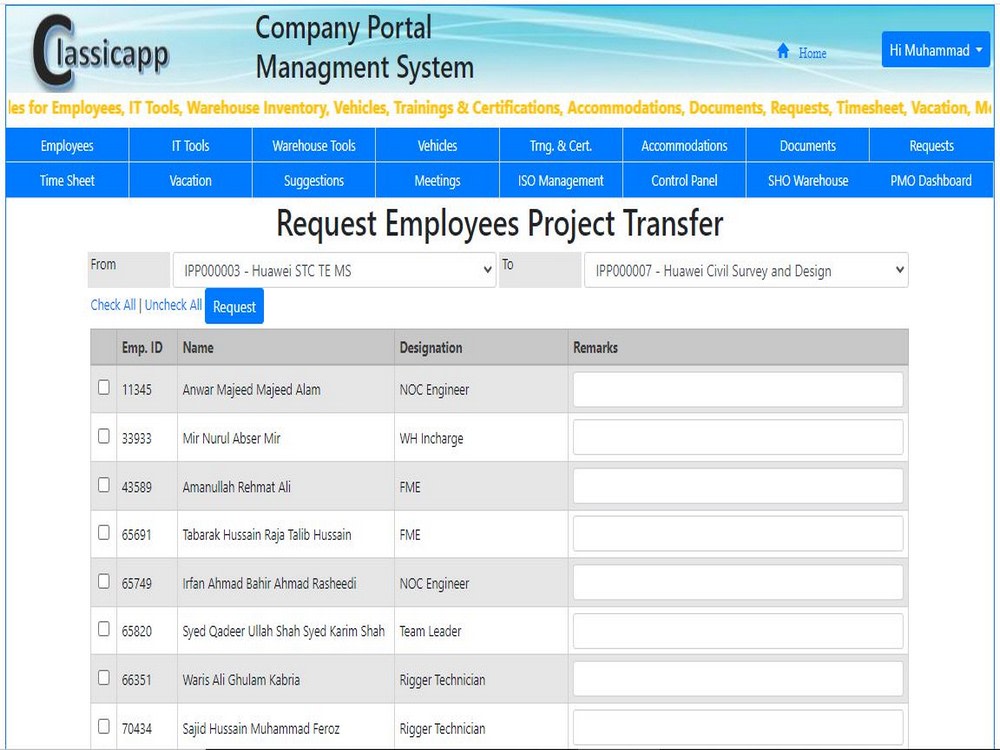
Task: Open the Vehicles menu
Action: (x=438, y=145)
